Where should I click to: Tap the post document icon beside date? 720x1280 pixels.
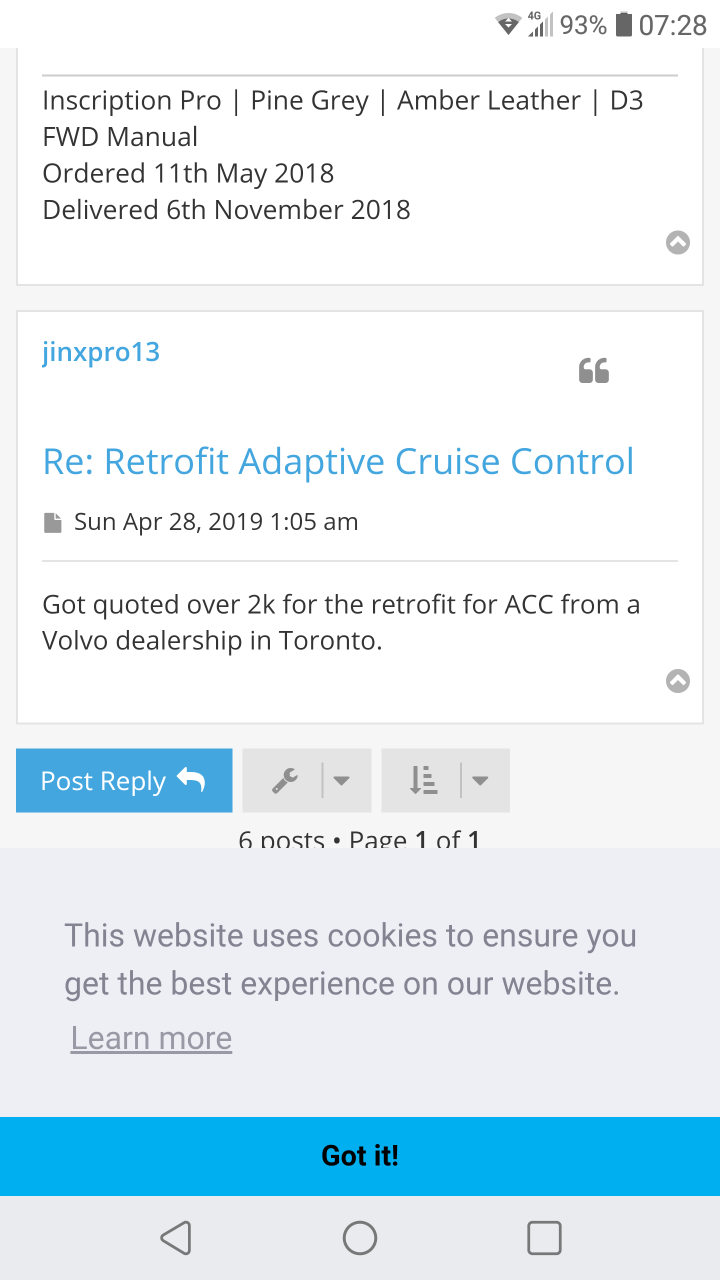[53, 522]
